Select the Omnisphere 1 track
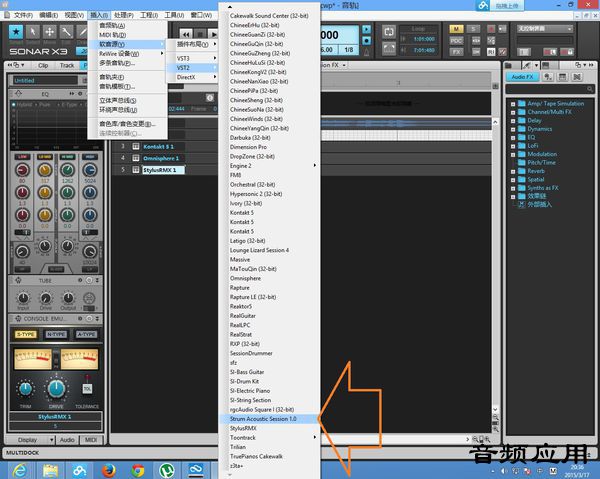 pyautogui.click(x=163, y=158)
